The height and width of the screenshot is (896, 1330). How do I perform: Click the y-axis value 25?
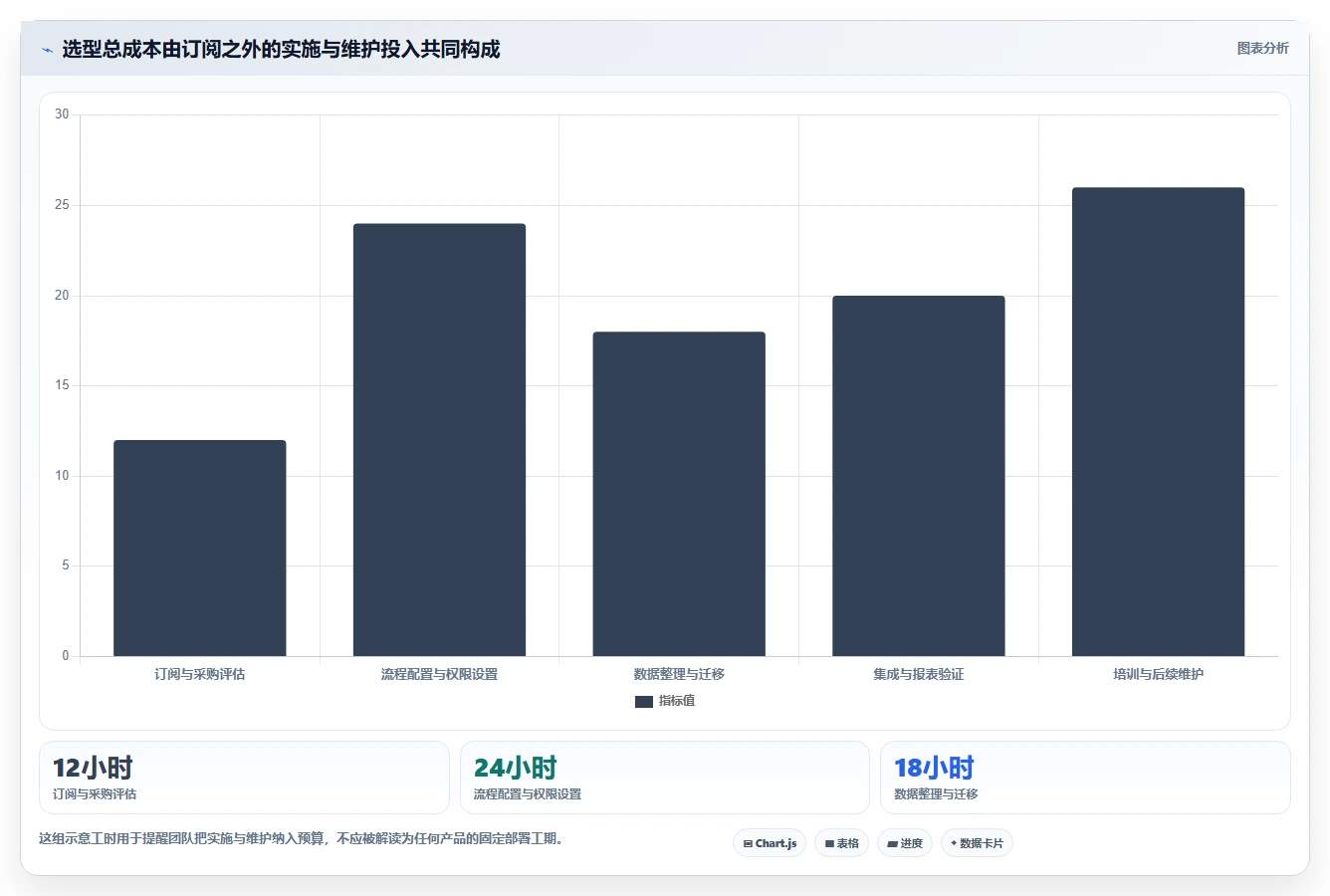pos(62,205)
